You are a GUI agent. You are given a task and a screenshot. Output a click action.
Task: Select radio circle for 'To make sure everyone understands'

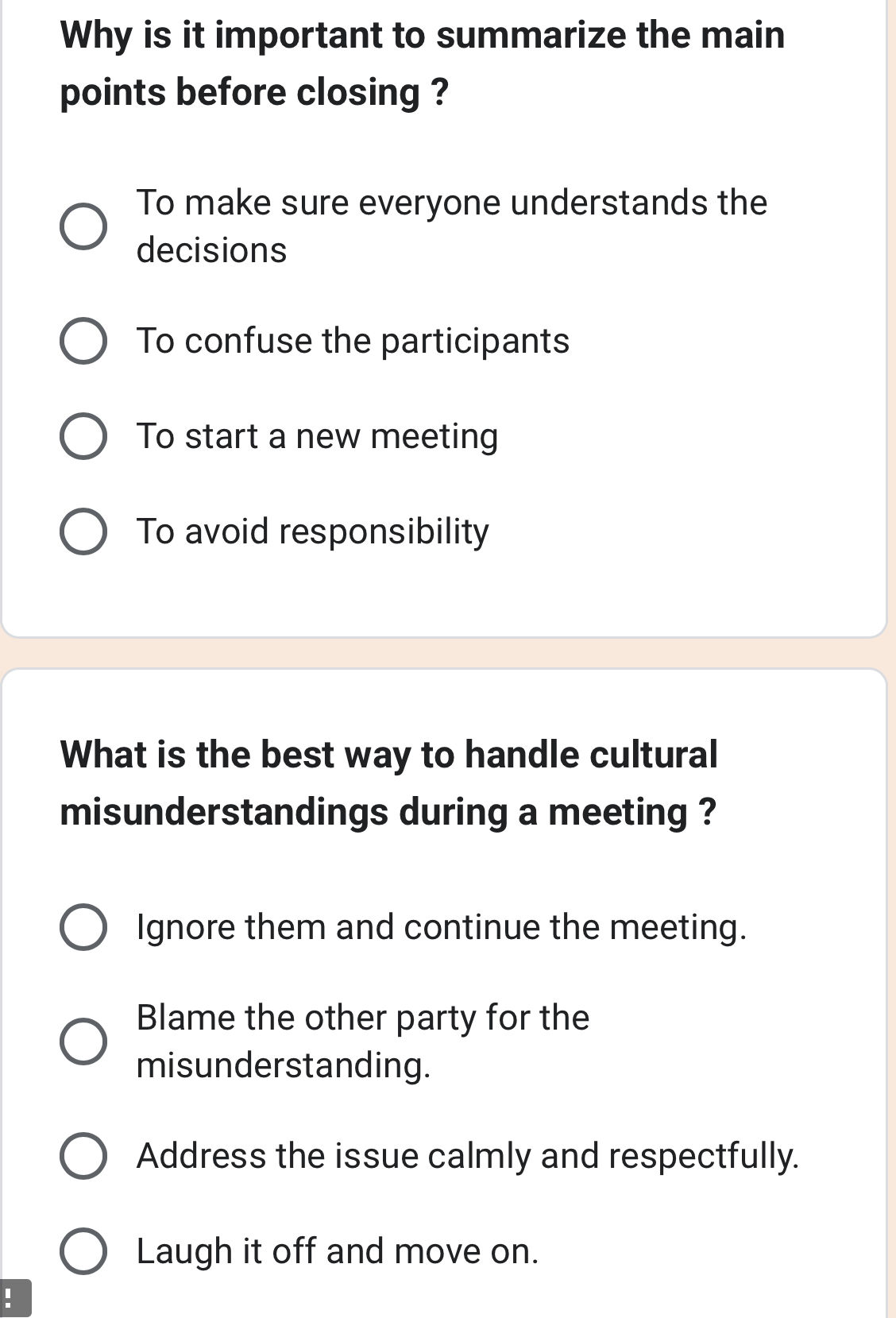point(83,226)
